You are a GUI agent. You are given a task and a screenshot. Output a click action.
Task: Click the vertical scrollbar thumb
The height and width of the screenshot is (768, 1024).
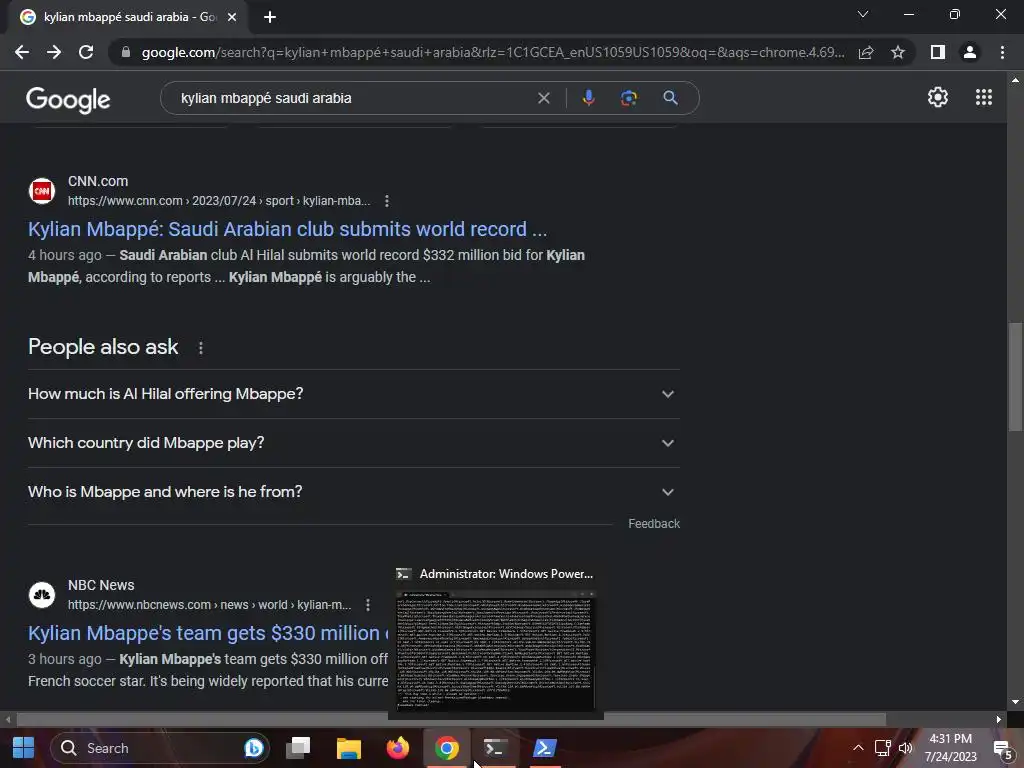tap(1015, 376)
